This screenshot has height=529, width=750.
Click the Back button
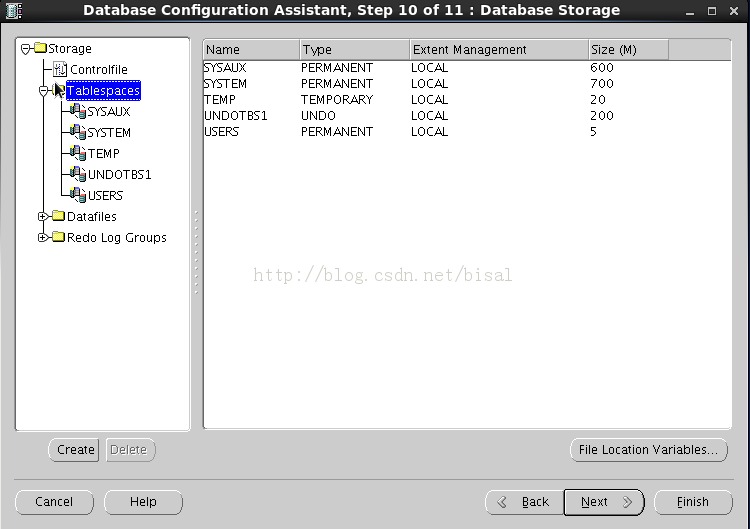pyautogui.click(x=524, y=502)
